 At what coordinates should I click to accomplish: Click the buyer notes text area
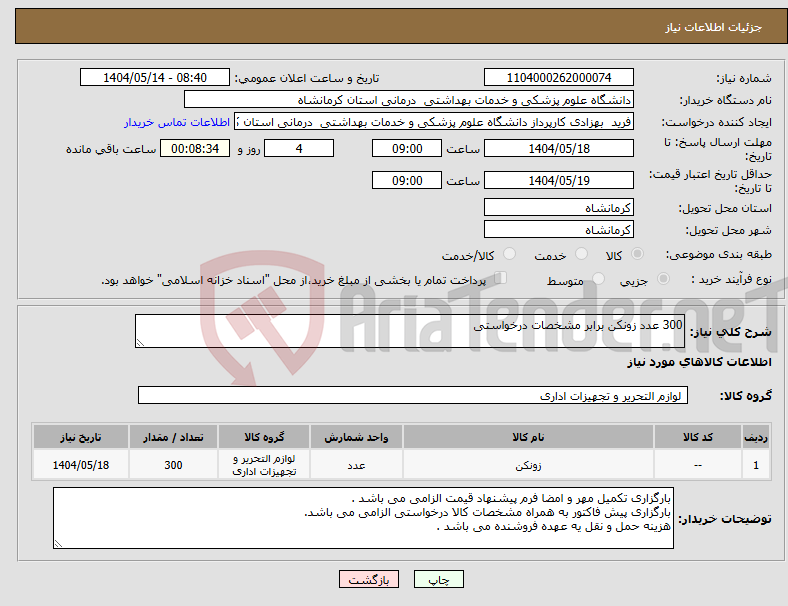pos(363,518)
